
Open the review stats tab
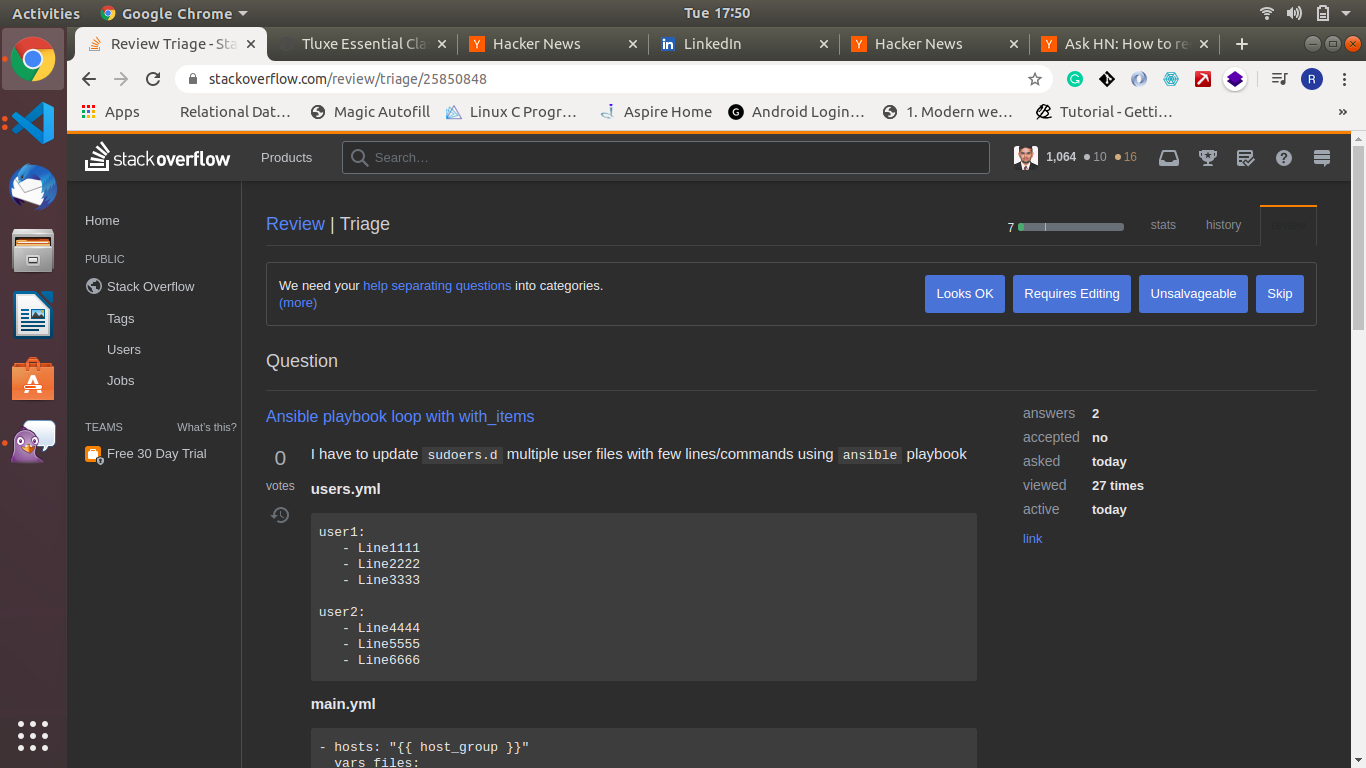pyautogui.click(x=1163, y=225)
